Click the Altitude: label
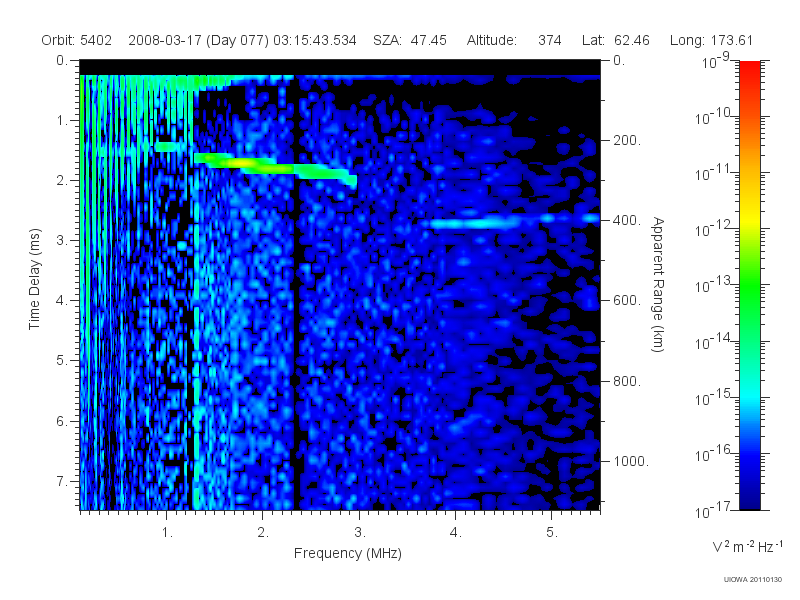 point(492,40)
